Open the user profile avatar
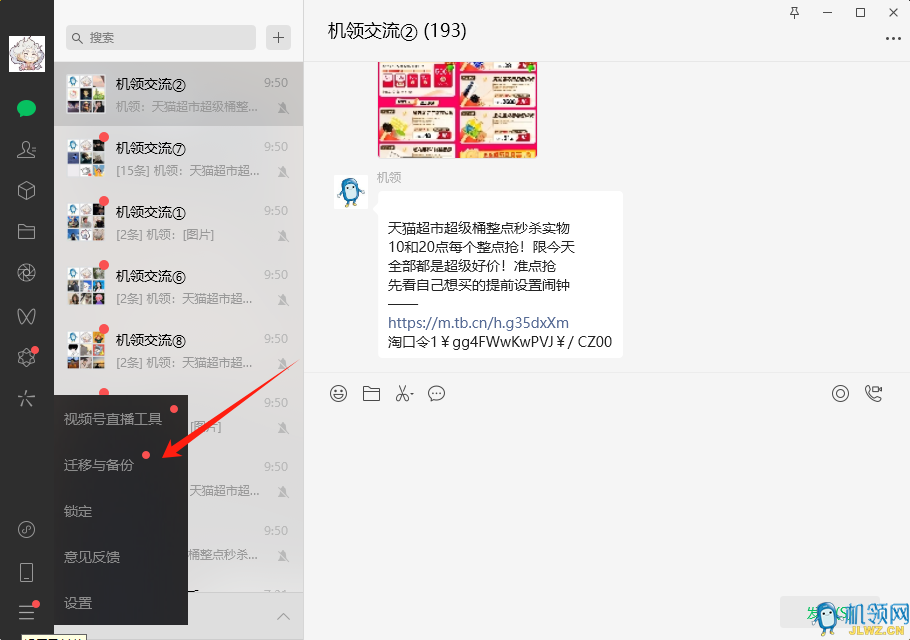This screenshot has width=910, height=640. pyautogui.click(x=27, y=53)
